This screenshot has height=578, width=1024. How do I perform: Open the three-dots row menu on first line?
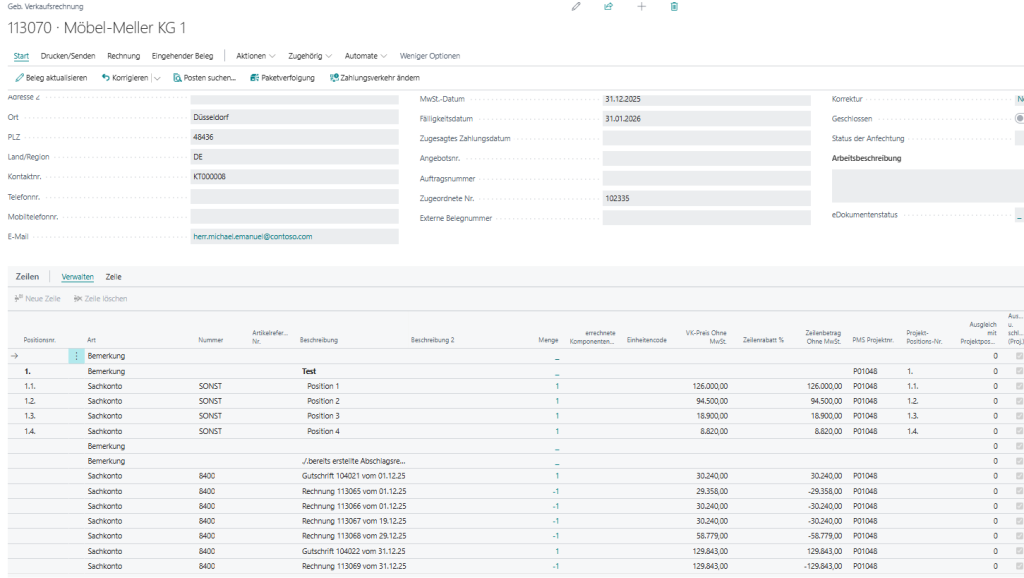coord(76,356)
